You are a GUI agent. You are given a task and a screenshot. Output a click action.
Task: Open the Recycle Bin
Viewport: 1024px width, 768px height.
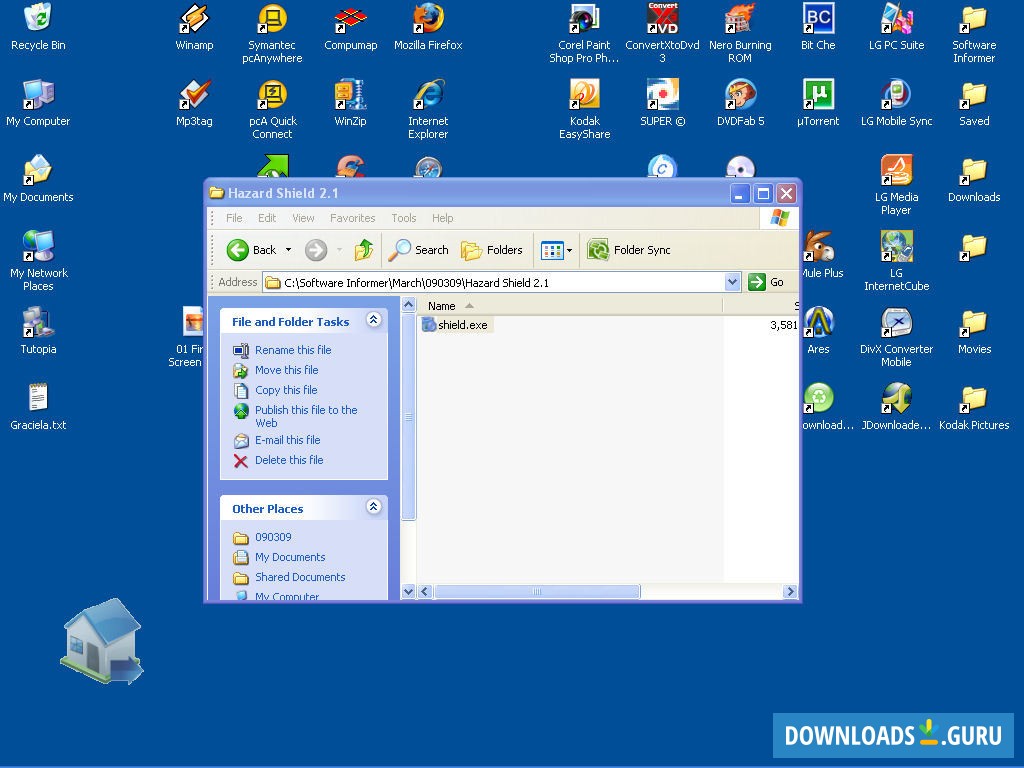pyautogui.click(x=37, y=20)
